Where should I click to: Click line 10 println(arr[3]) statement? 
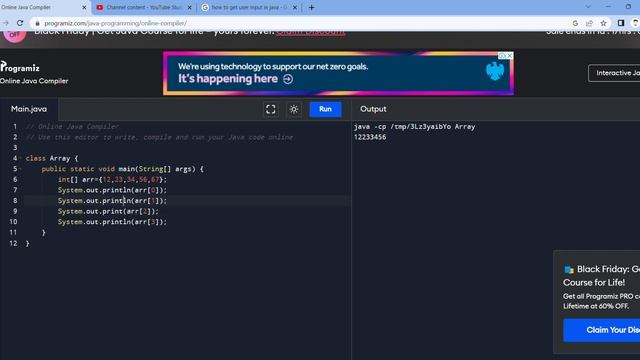coord(112,222)
